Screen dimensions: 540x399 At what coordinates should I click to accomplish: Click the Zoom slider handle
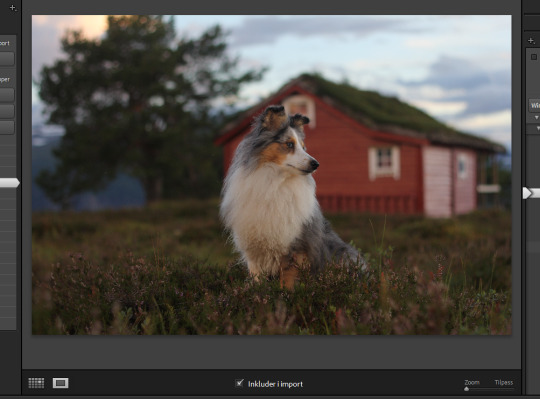pos(467,389)
